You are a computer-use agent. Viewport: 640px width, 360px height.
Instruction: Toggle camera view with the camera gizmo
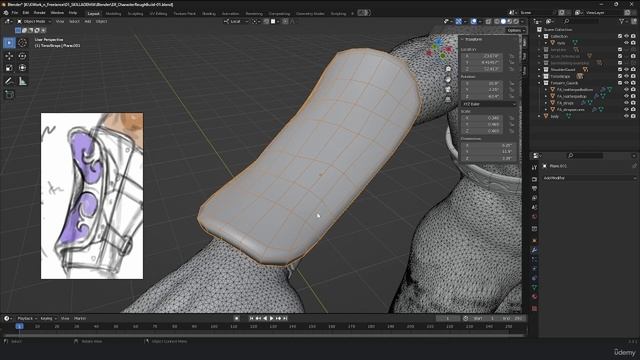[x=448, y=89]
